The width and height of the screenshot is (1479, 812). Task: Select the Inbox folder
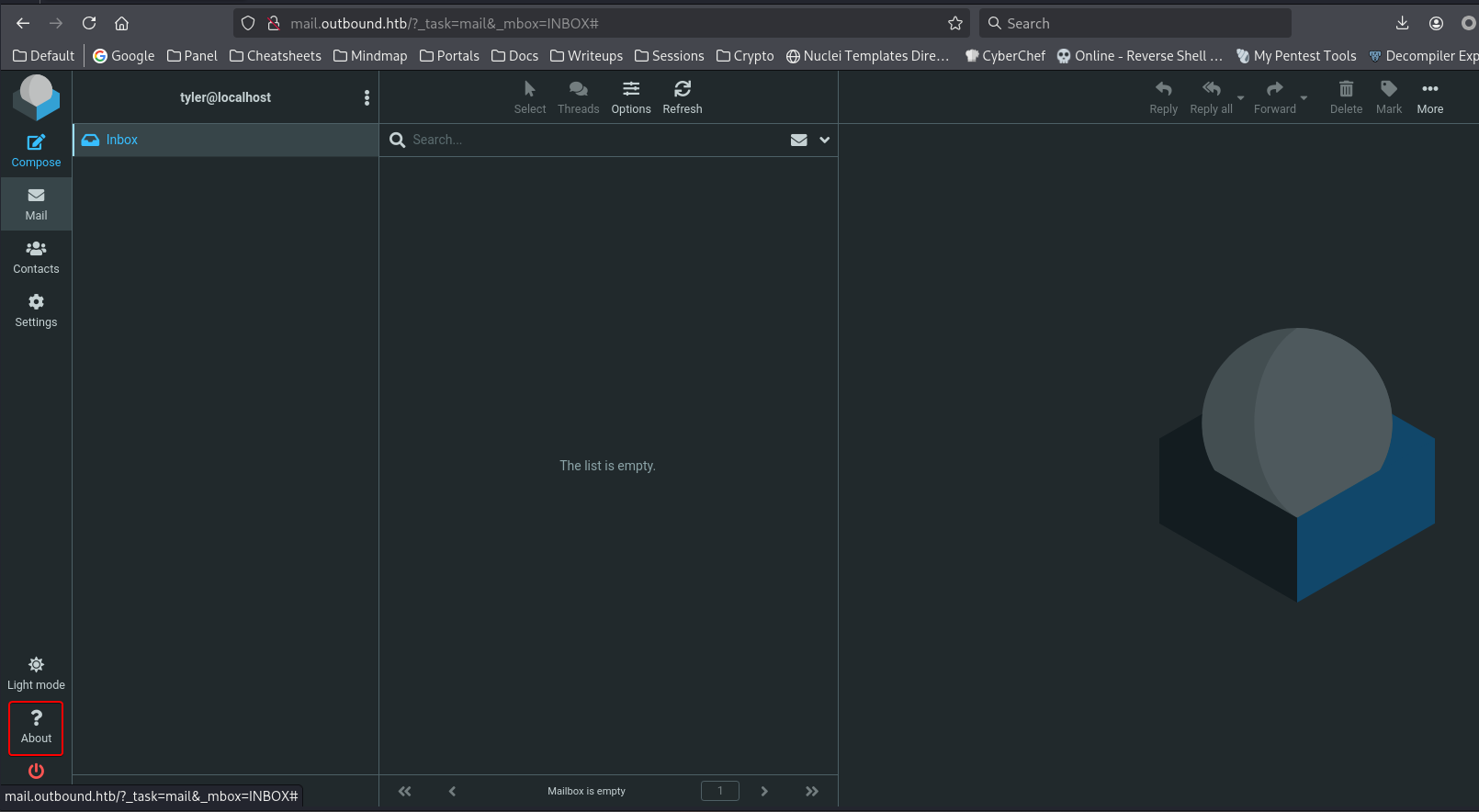[121, 140]
